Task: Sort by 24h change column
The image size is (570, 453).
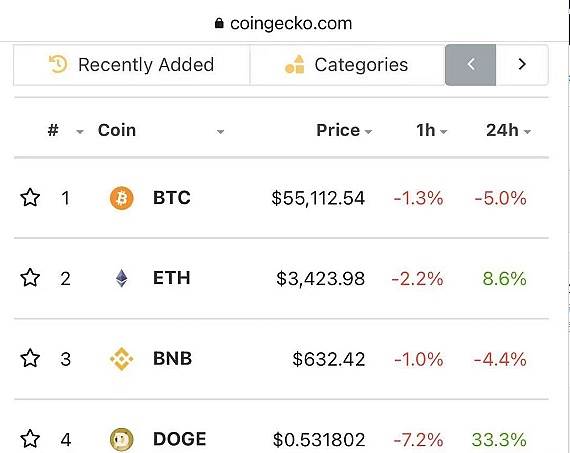Action: click(508, 130)
